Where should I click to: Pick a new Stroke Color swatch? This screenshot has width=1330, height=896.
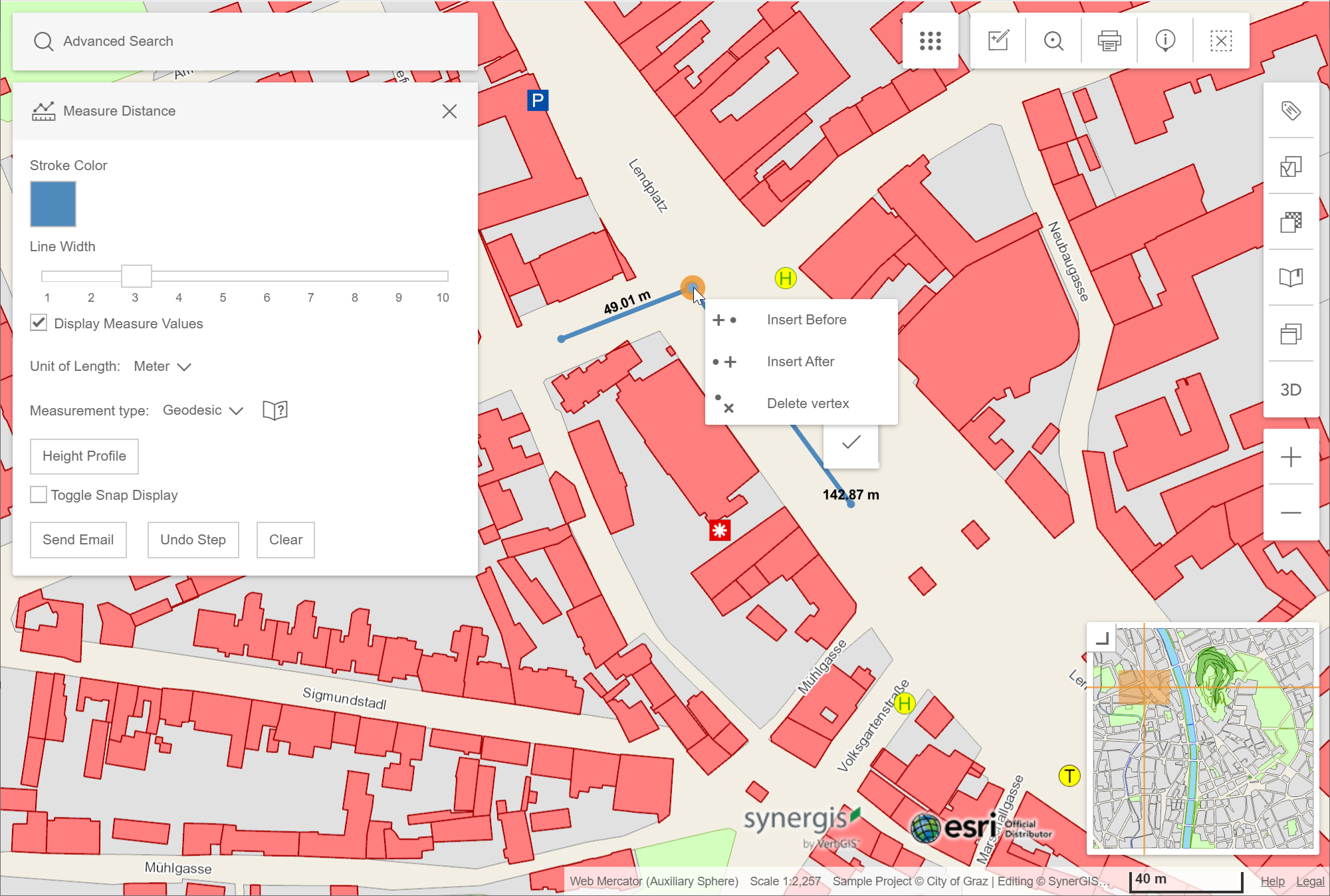tap(53, 204)
